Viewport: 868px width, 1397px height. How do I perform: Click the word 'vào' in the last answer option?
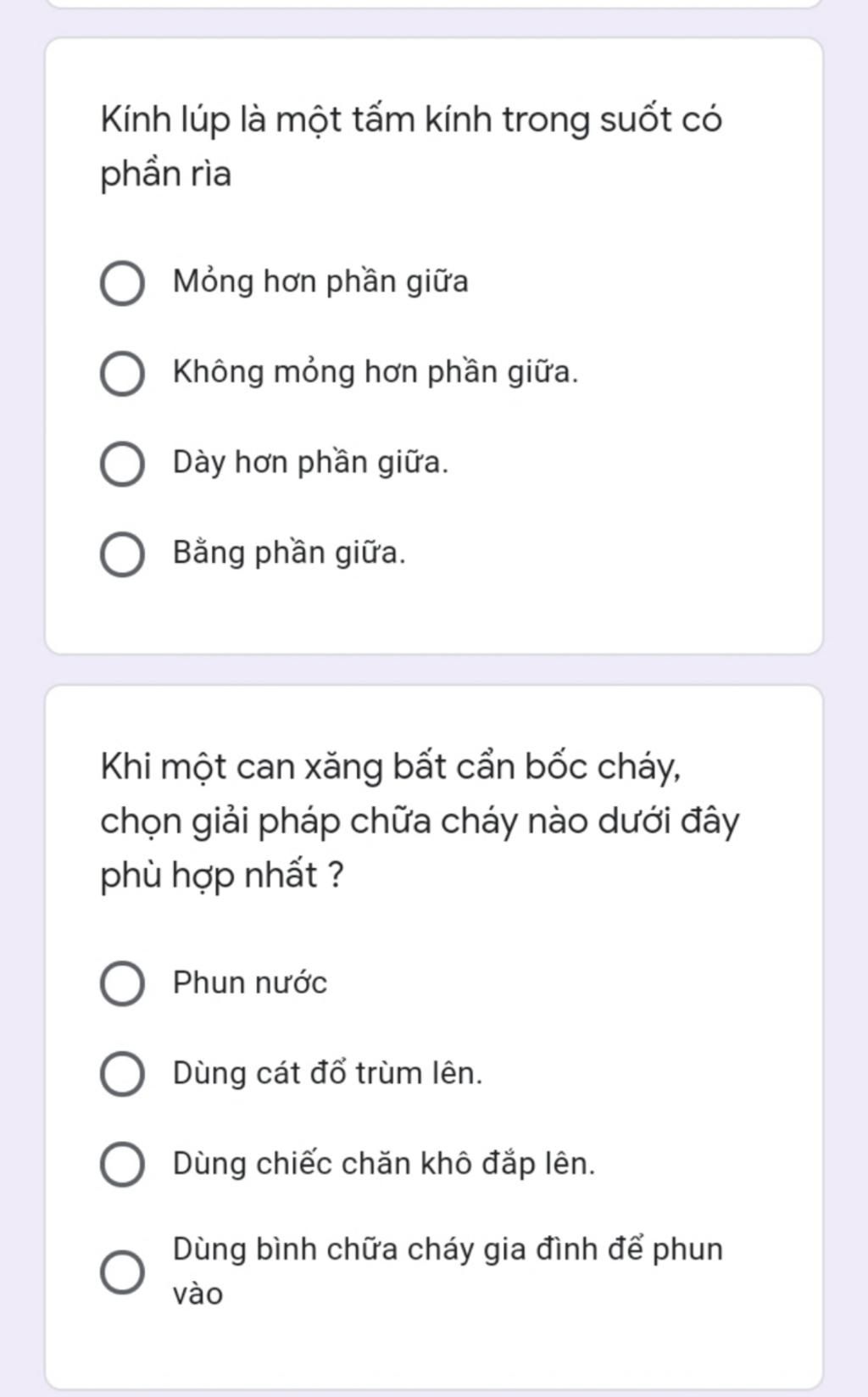(198, 1294)
